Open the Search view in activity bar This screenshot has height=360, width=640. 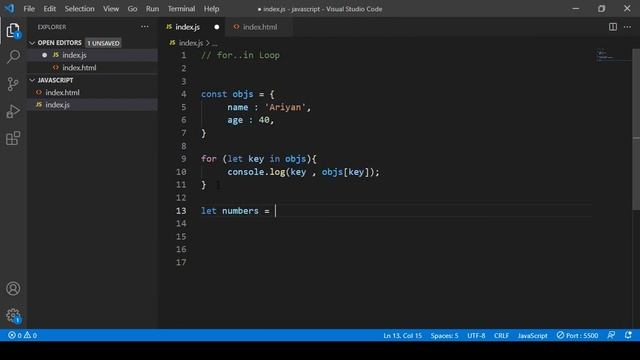(x=13, y=57)
